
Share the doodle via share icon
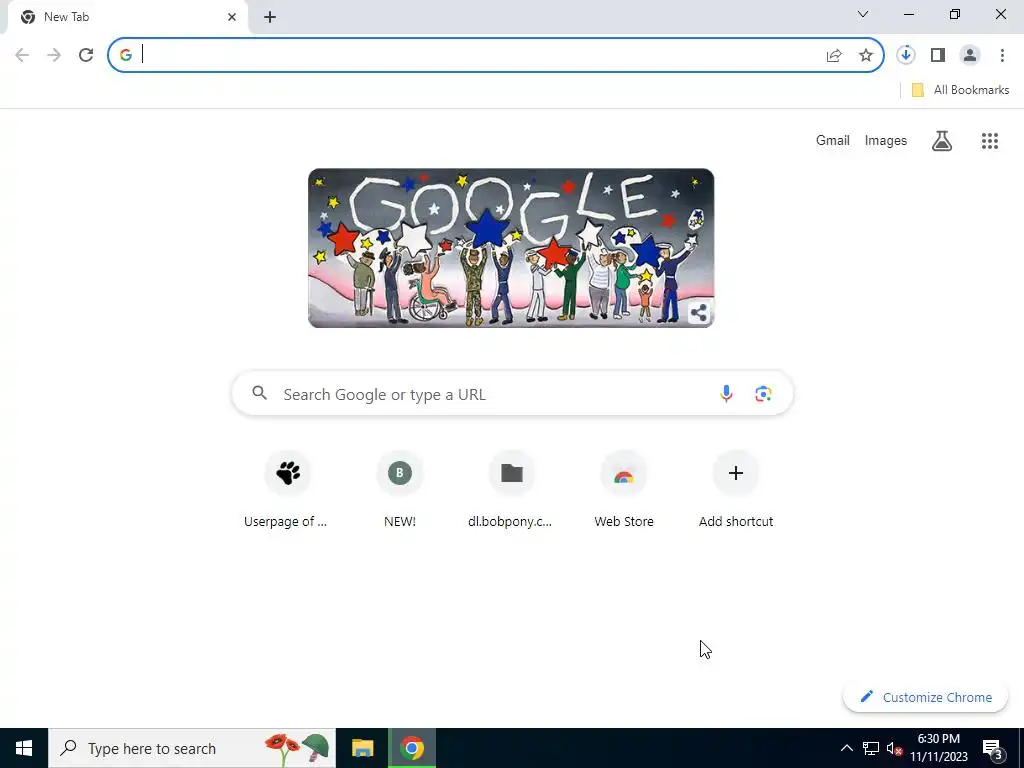(x=698, y=313)
